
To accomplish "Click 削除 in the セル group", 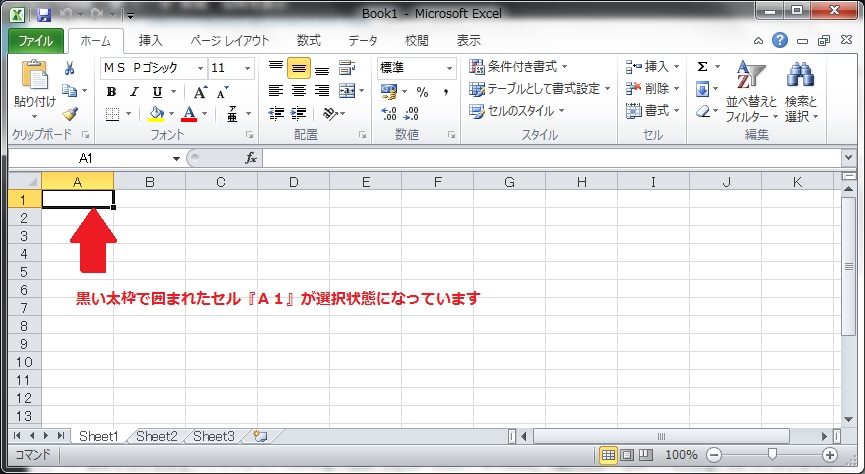I will 653,89.
